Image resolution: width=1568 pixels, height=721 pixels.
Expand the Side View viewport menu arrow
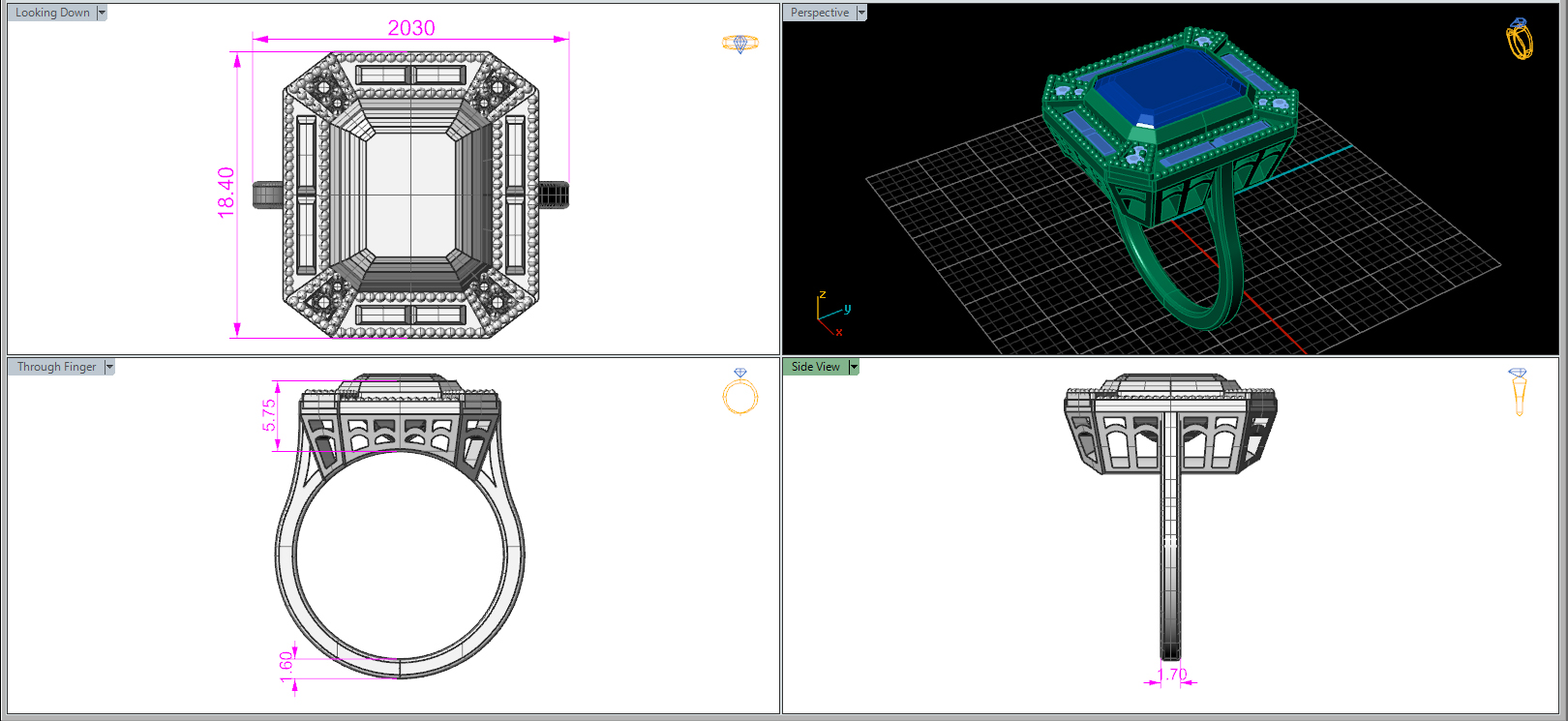coord(854,367)
